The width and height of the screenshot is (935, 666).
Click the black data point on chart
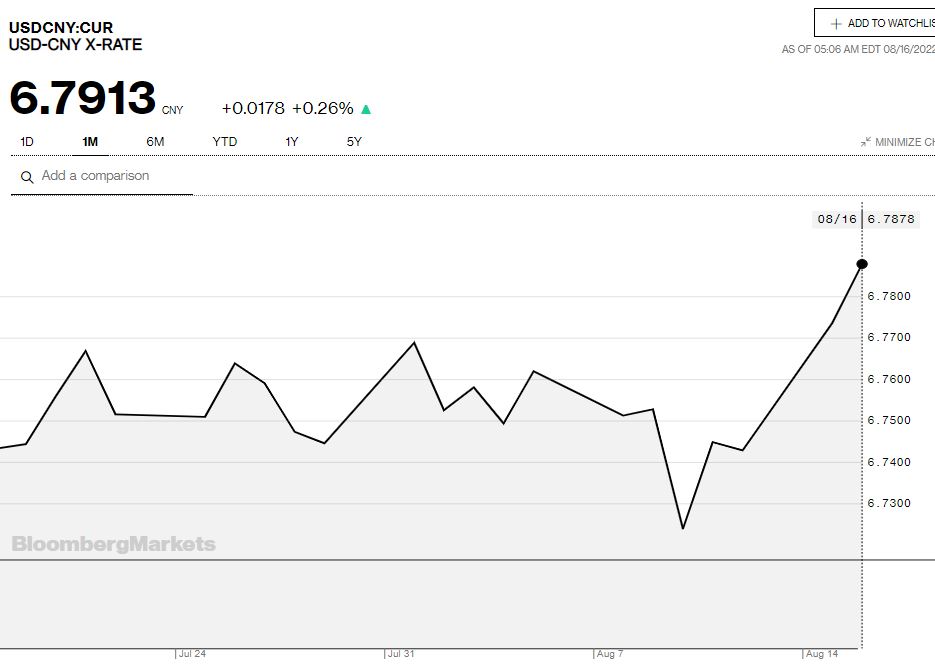(x=862, y=264)
